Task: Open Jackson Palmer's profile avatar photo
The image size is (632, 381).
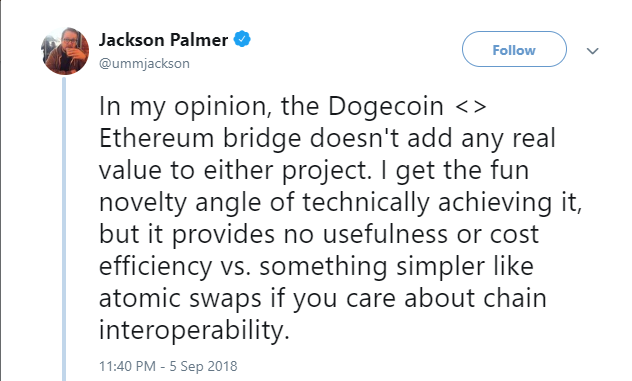Action: pyautogui.click(x=65, y=51)
